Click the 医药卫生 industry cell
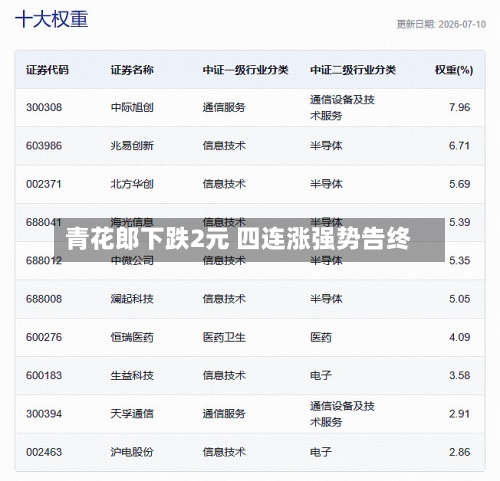 point(224,337)
